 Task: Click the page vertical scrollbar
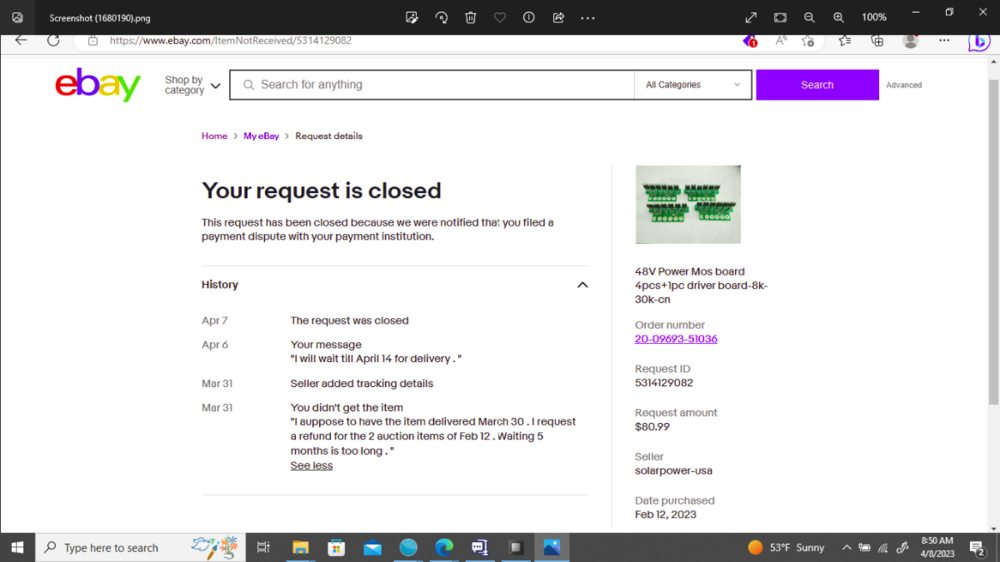993,242
